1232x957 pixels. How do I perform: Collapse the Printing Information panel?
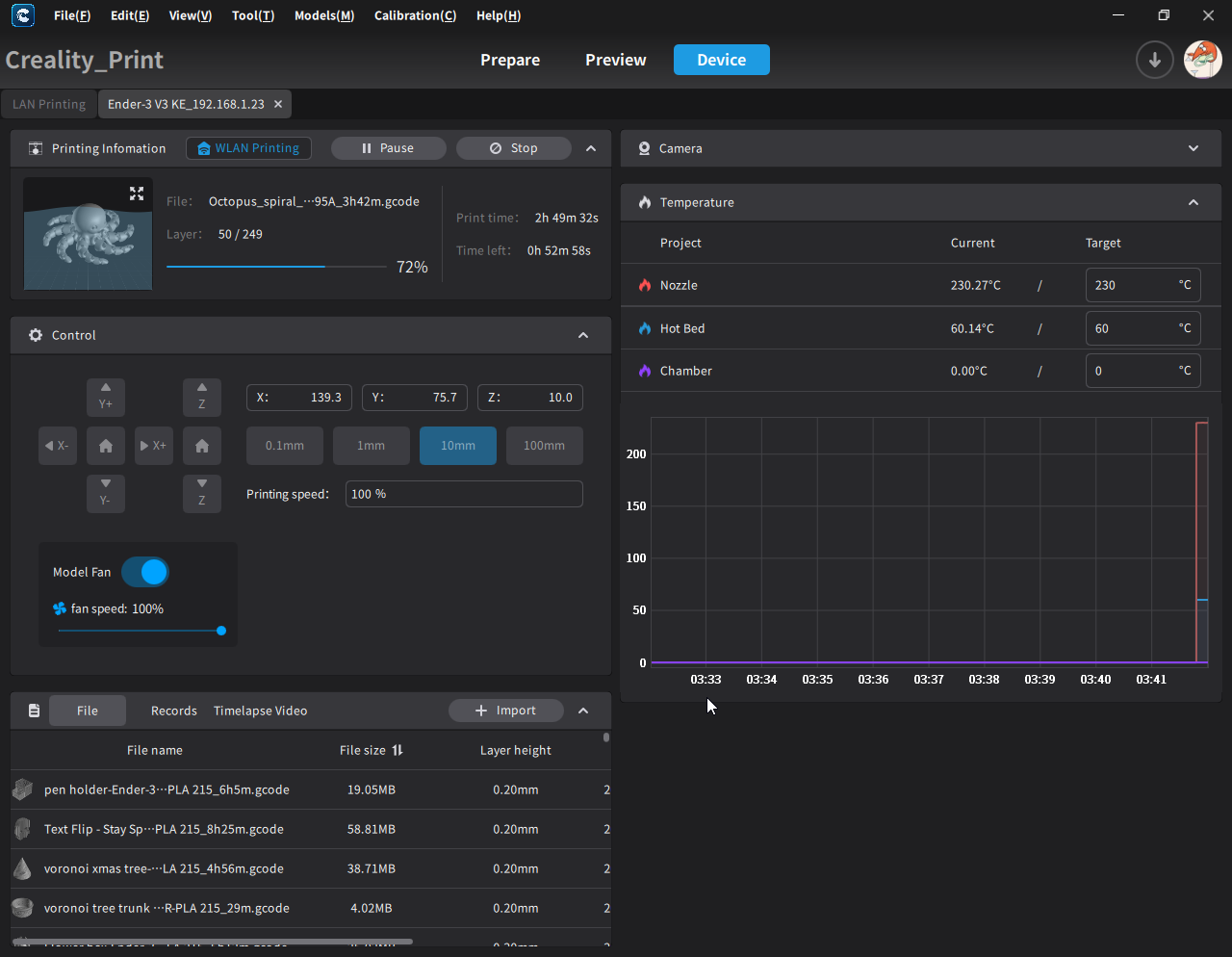click(591, 148)
